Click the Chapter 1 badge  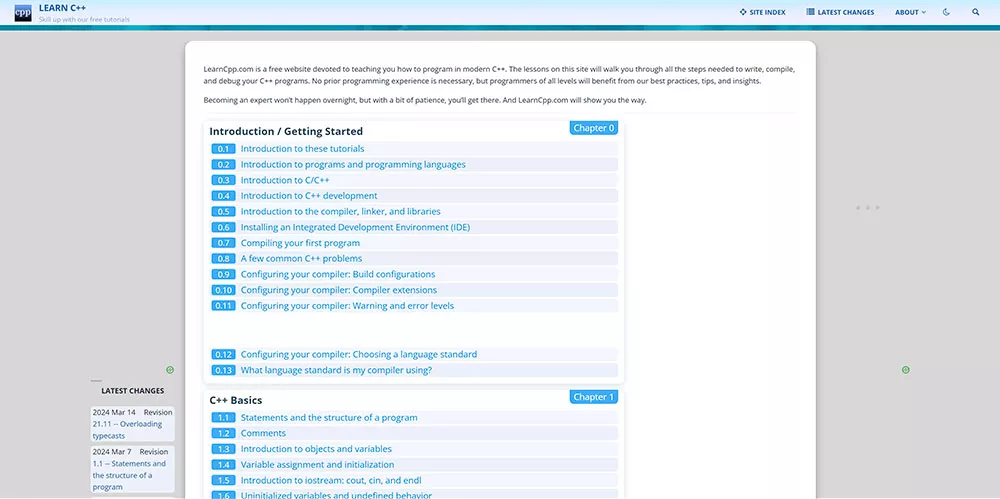tap(594, 397)
